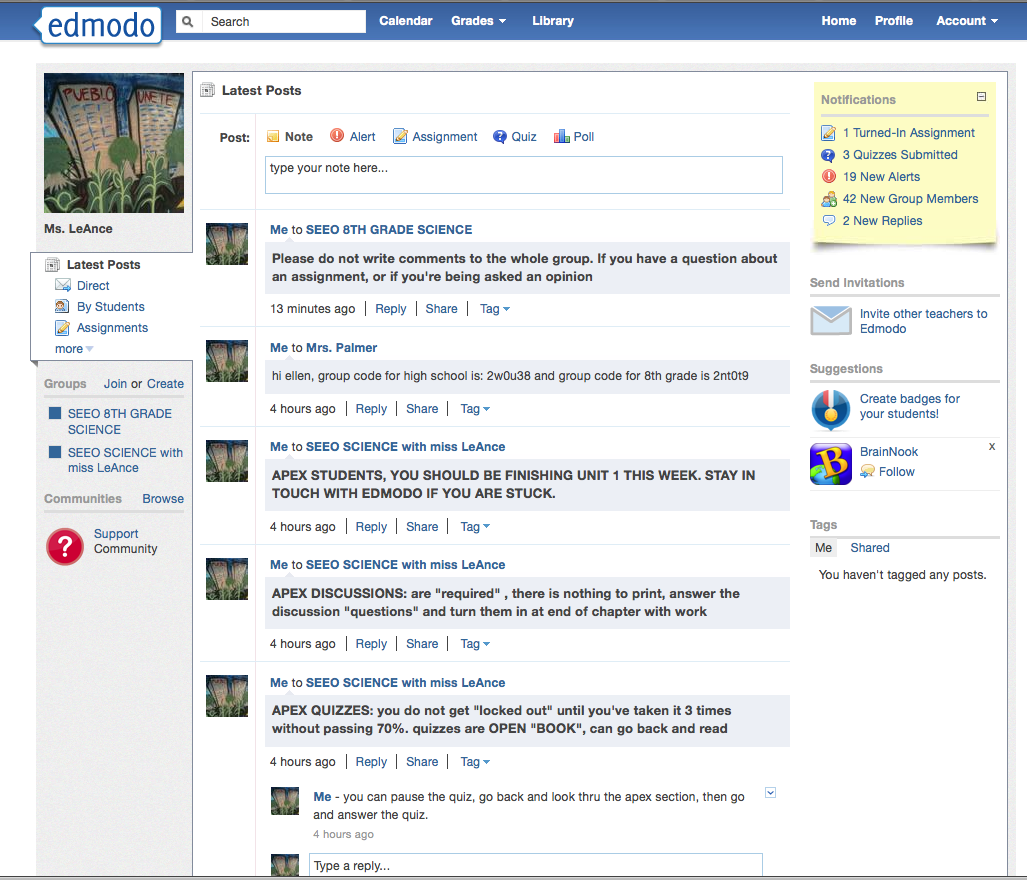Click the search magnifier icon
The width and height of the screenshot is (1027, 880).
(x=187, y=21)
